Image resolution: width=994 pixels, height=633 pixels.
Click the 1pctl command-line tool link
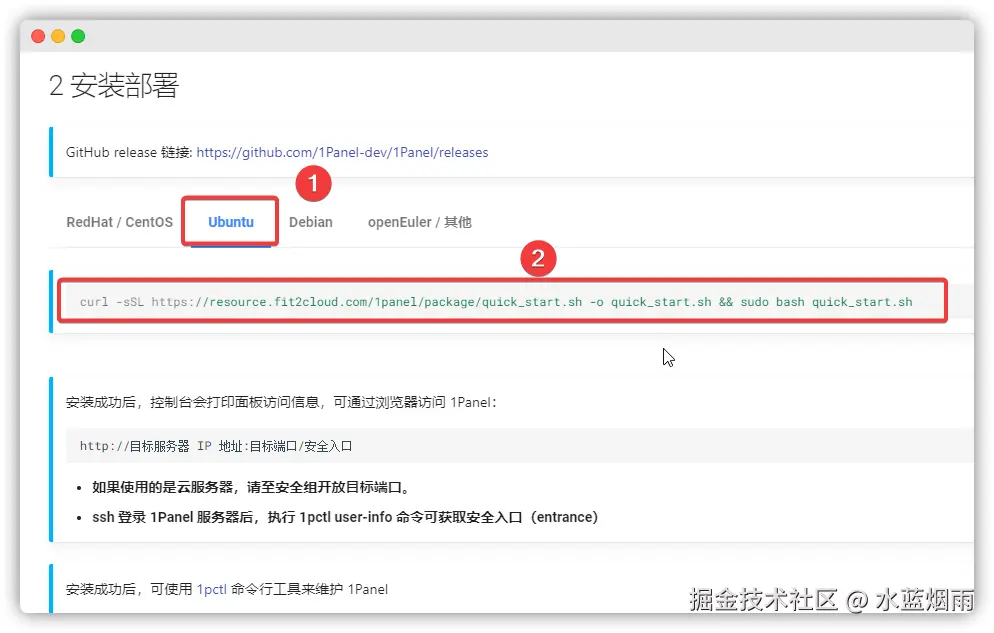pyautogui.click(x=212, y=589)
